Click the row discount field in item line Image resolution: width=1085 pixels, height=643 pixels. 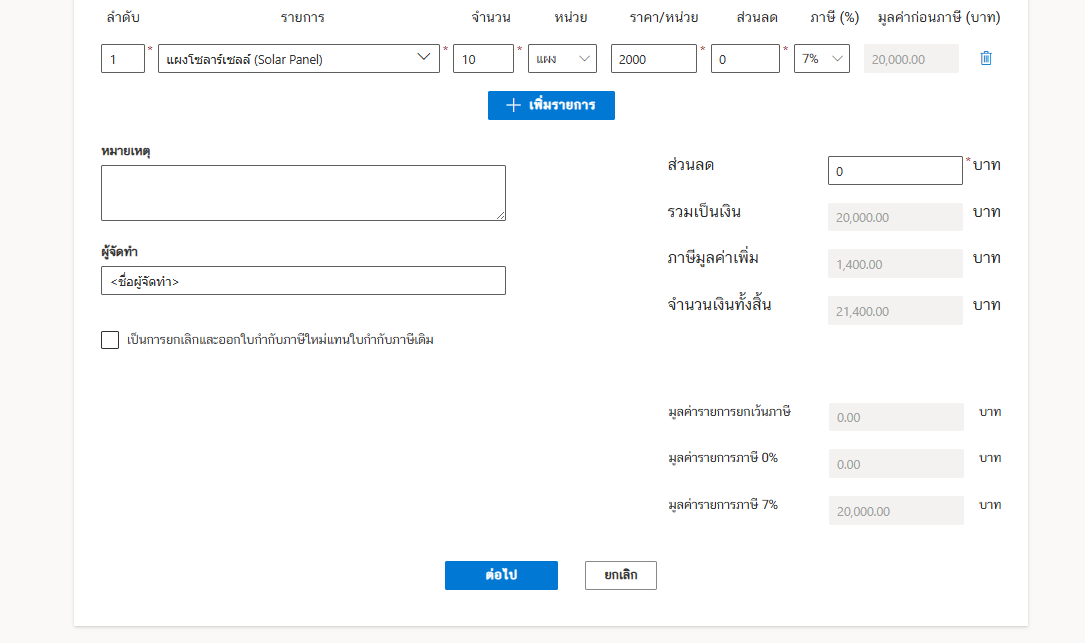pyautogui.click(x=745, y=59)
